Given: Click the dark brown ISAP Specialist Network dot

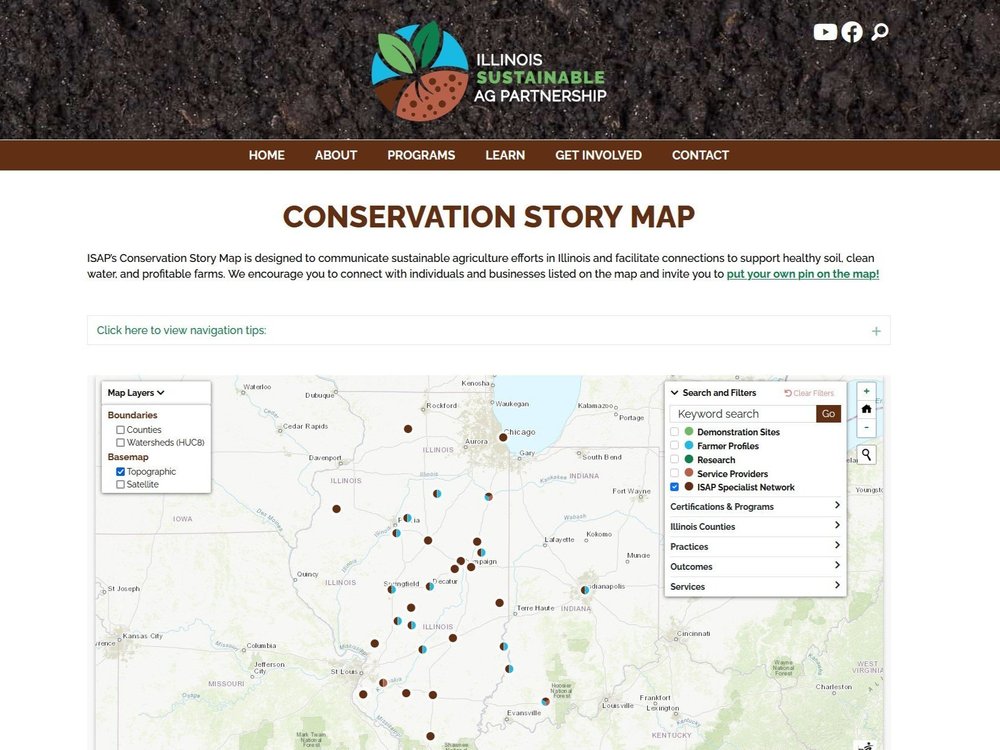Looking at the screenshot, I should pyautogui.click(x=689, y=486).
